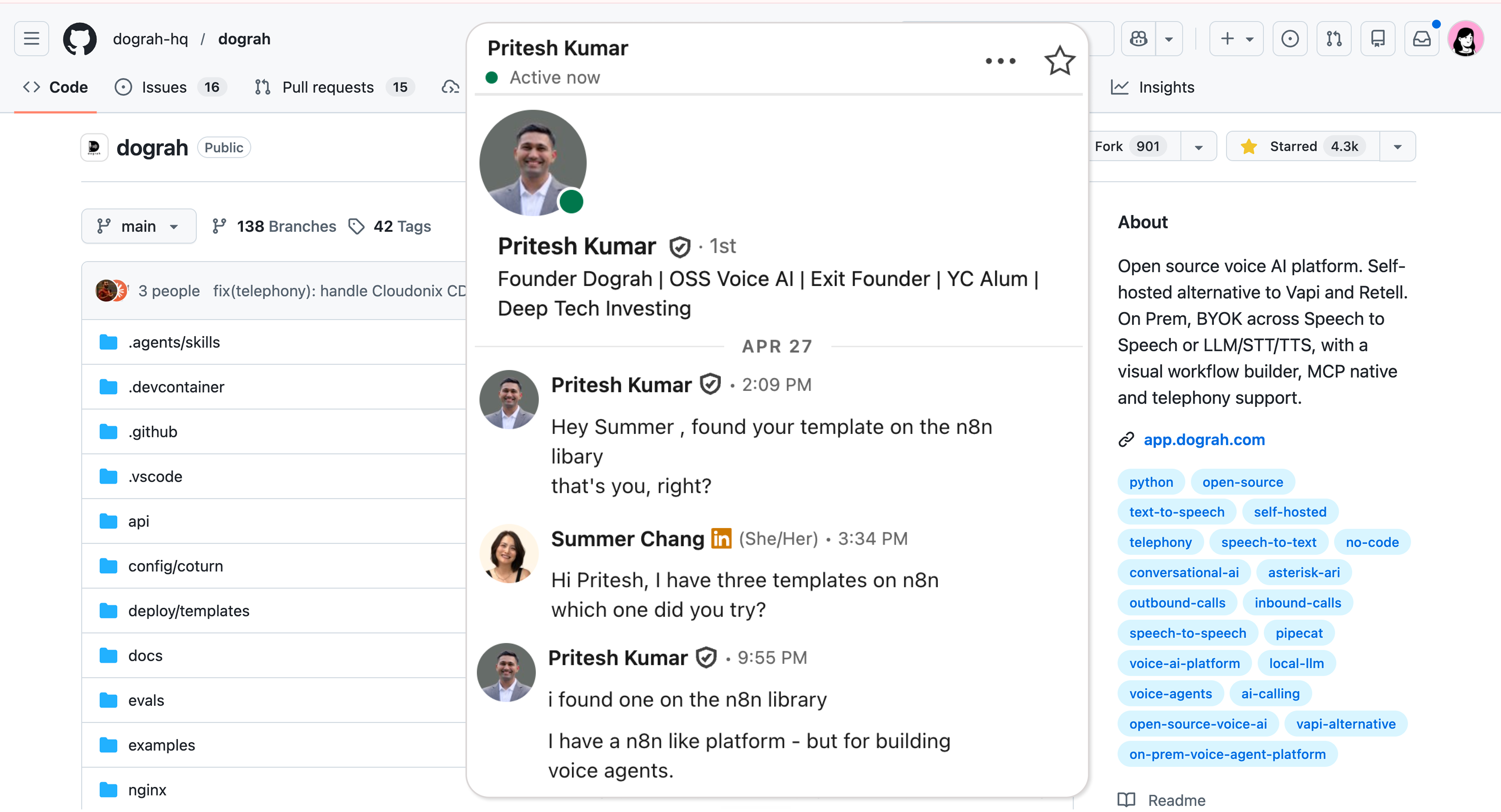Open the config/coturn folder
Image resolution: width=1501 pixels, height=812 pixels.
pyautogui.click(x=175, y=566)
